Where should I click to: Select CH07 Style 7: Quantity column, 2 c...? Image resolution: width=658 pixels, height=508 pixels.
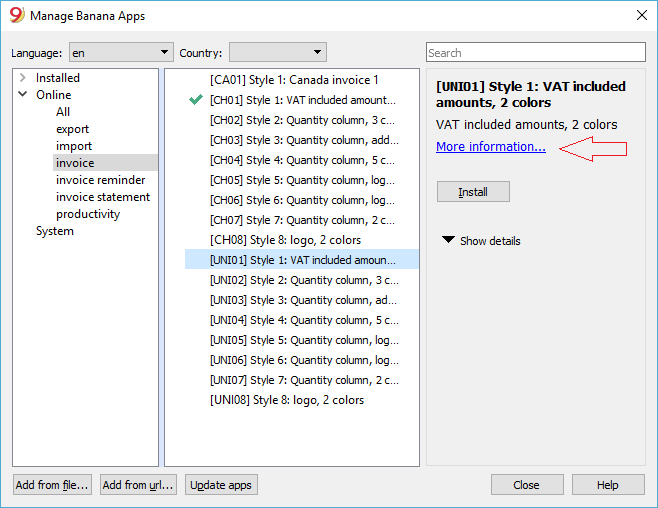pos(302,220)
